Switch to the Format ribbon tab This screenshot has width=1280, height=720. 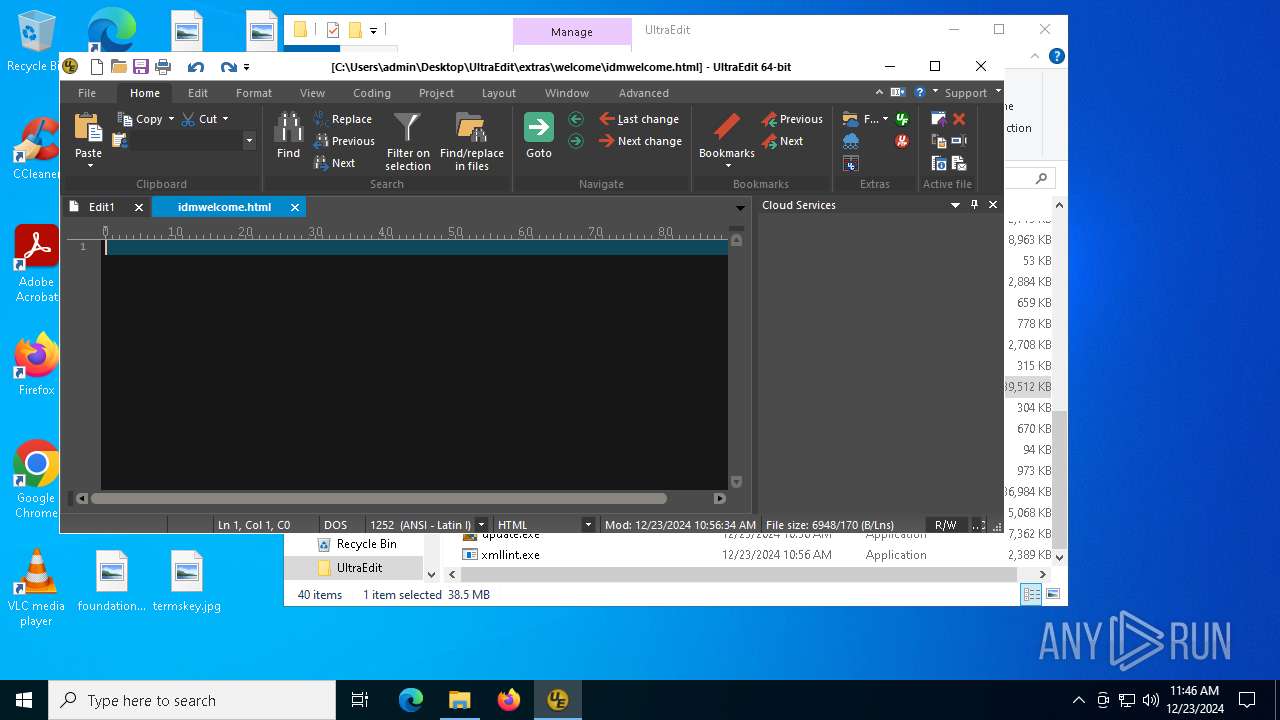(254, 93)
